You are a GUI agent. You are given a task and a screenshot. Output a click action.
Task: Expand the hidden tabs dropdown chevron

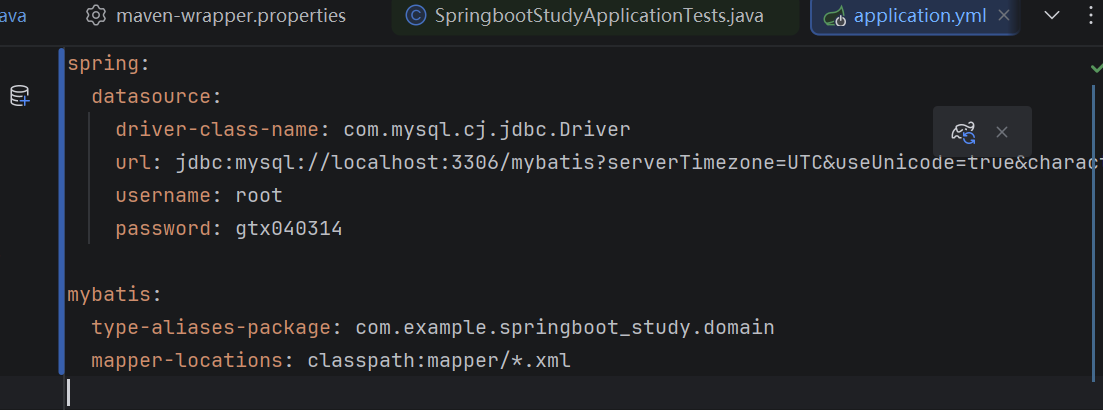point(1052,15)
